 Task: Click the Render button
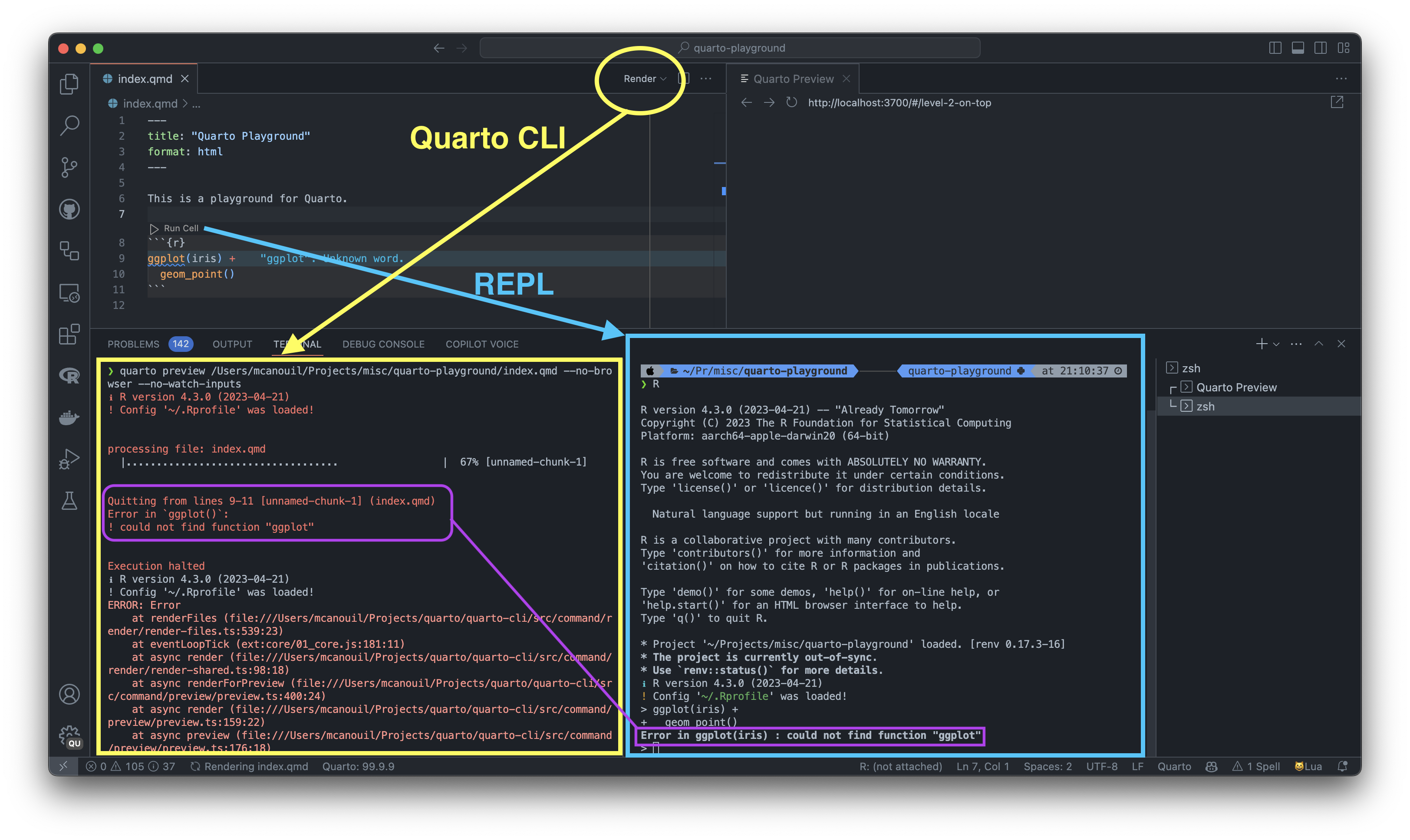[639, 79]
